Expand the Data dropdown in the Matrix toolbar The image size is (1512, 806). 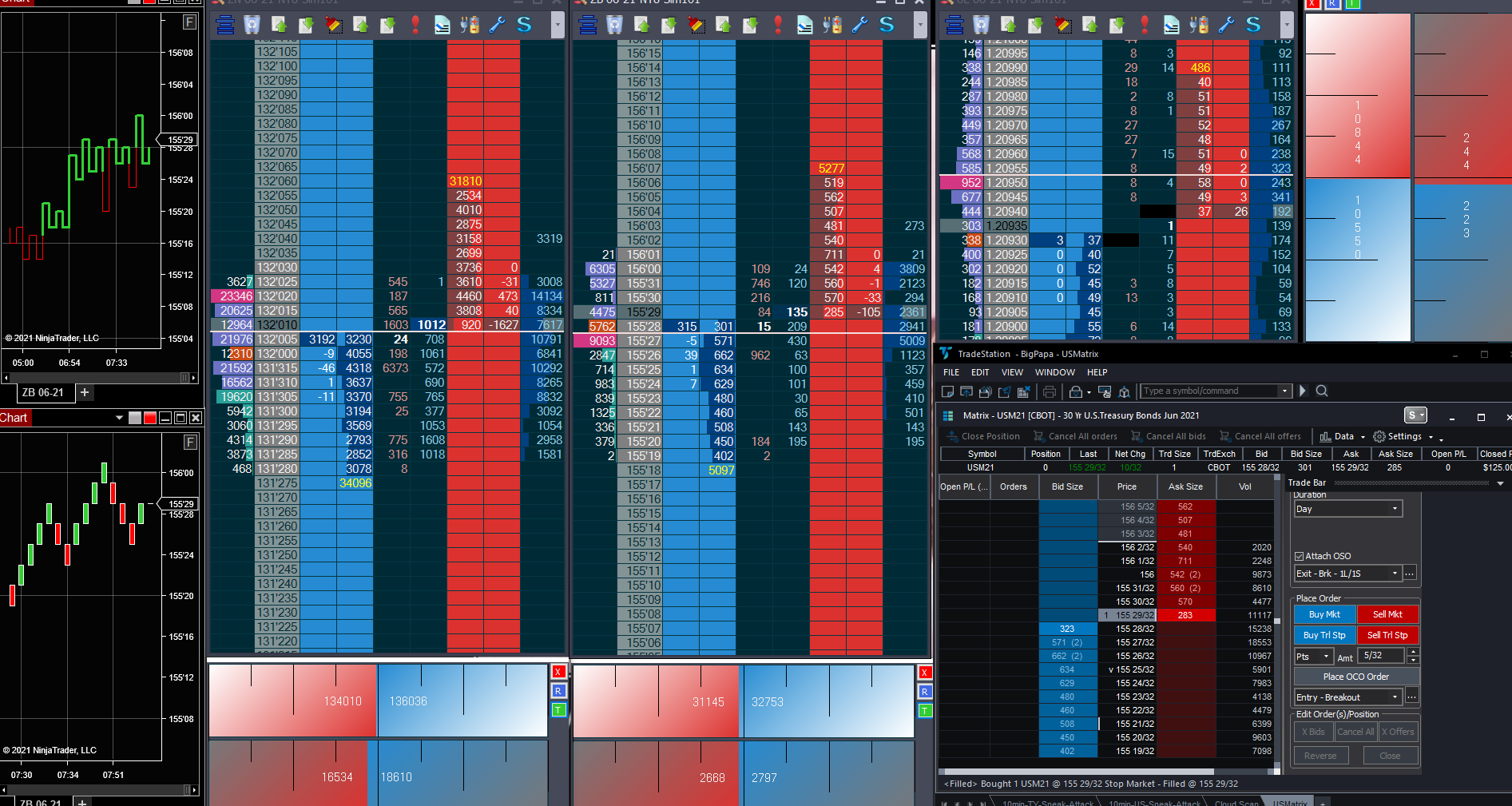point(1363,437)
